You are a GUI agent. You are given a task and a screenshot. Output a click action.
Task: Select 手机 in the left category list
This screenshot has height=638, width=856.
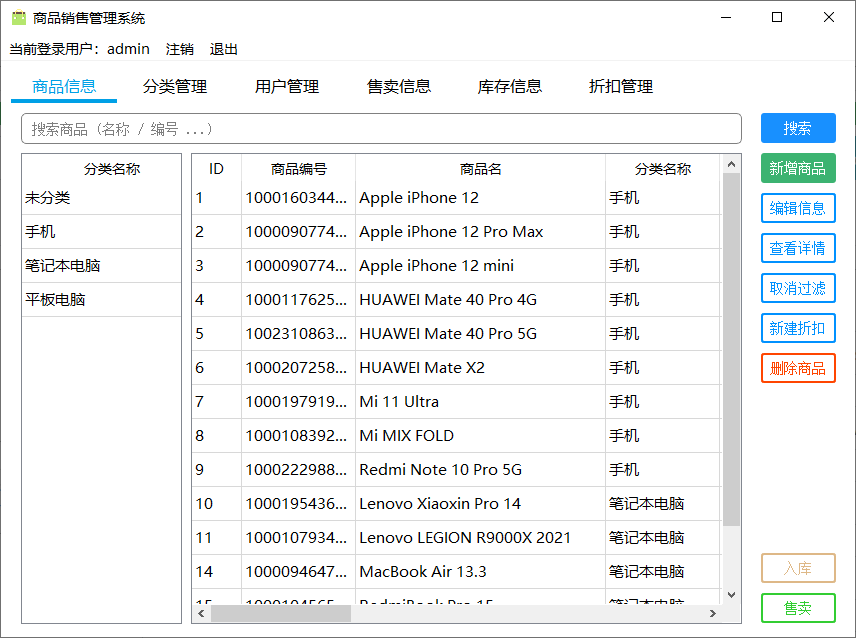point(102,231)
